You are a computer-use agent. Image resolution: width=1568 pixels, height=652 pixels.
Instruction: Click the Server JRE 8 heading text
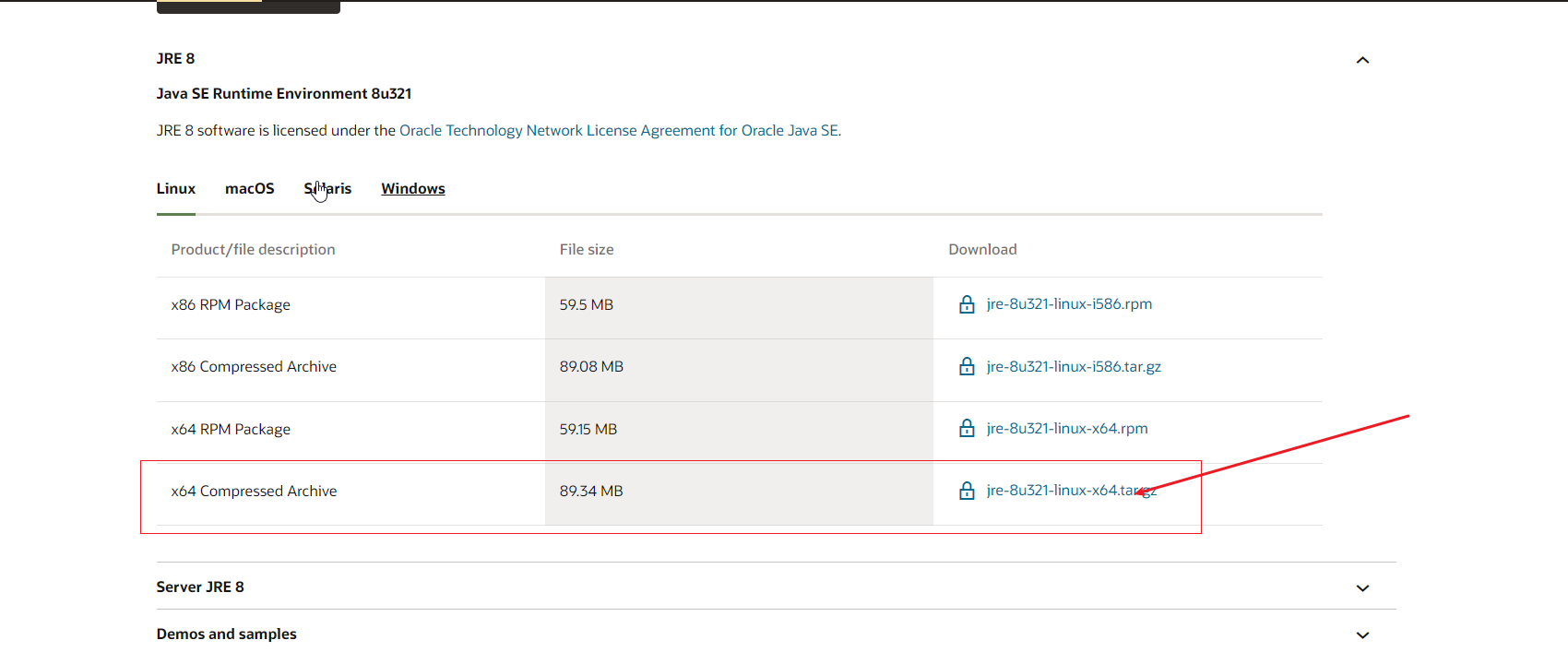click(x=200, y=587)
